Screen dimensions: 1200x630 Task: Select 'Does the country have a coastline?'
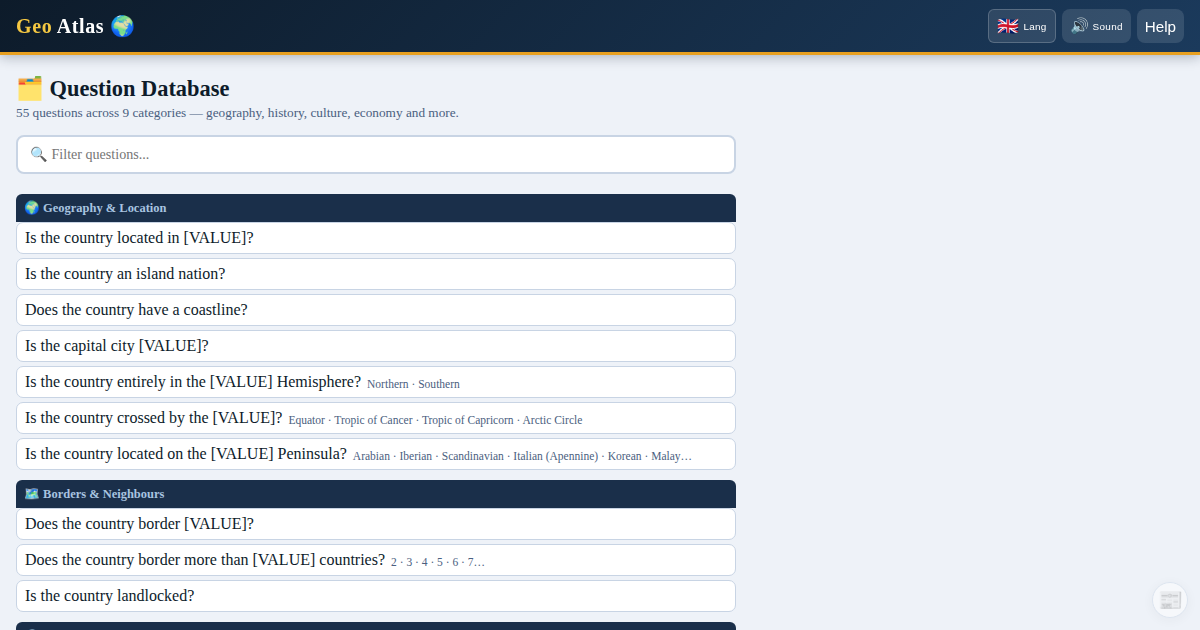[376, 310]
